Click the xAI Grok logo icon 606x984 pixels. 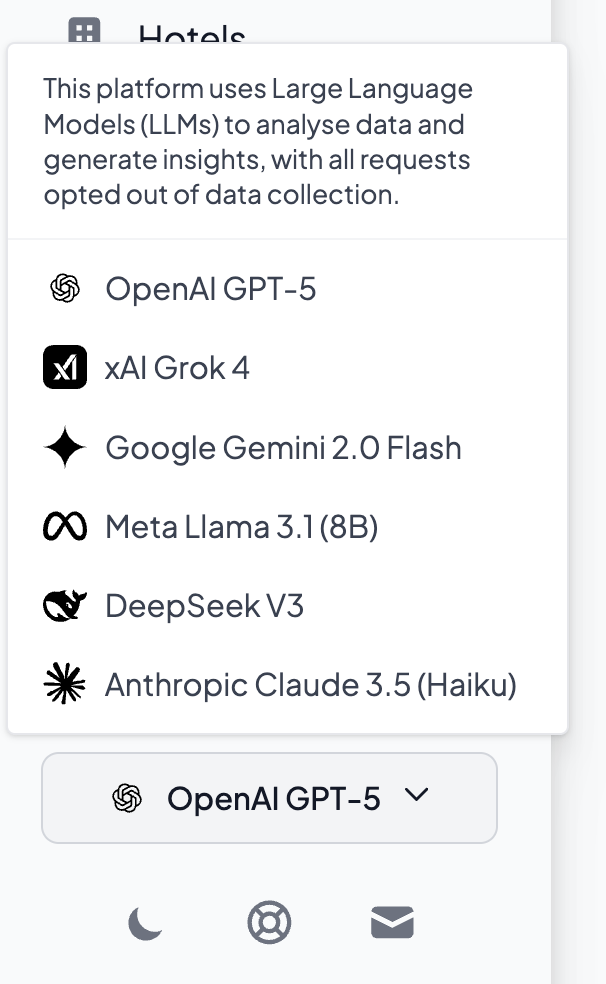point(65,368)
